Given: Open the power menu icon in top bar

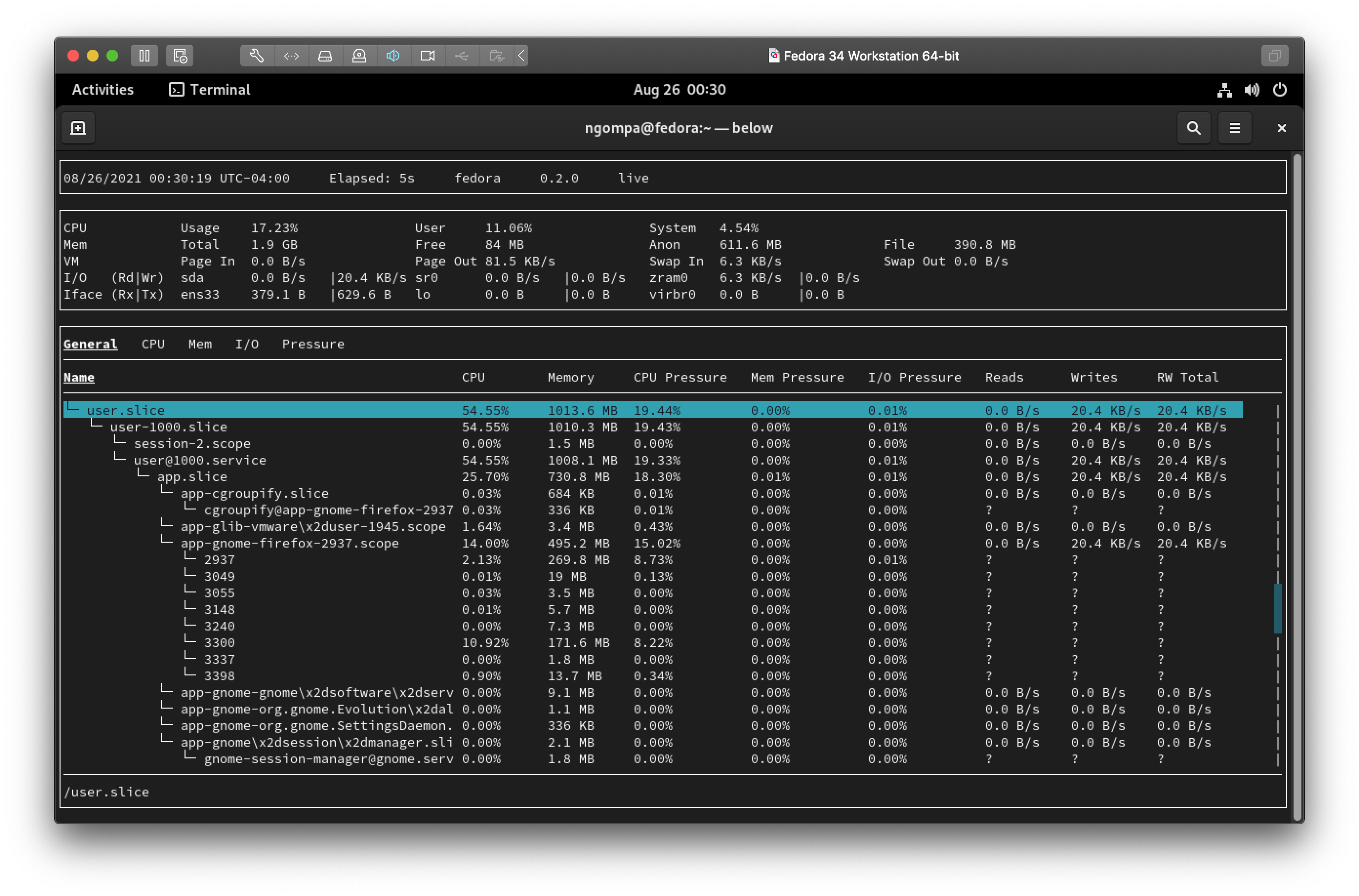Looking at the screenshot, I should (1279, 89).
